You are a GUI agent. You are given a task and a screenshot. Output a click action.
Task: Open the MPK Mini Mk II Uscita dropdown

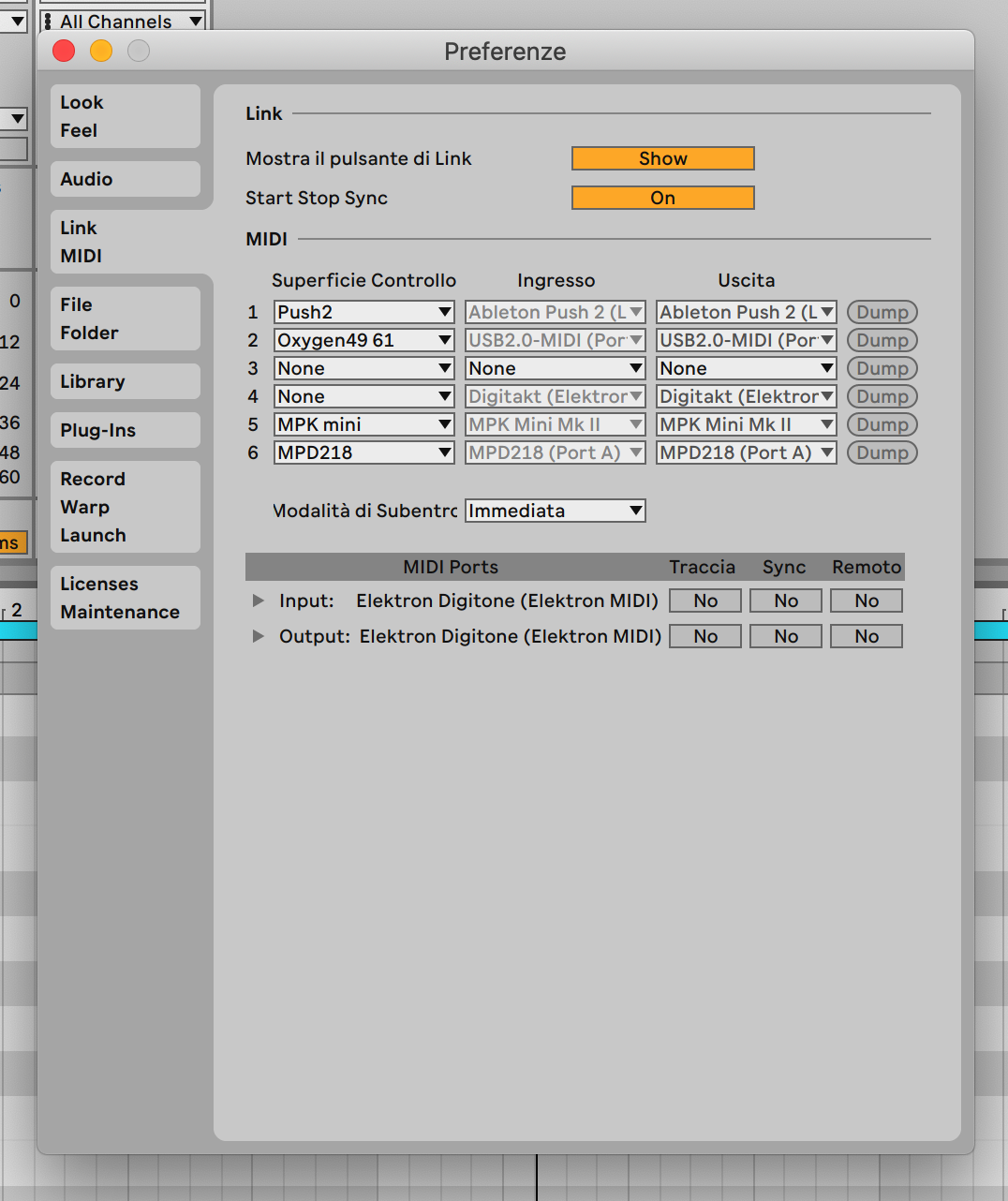tap(747, 424)
